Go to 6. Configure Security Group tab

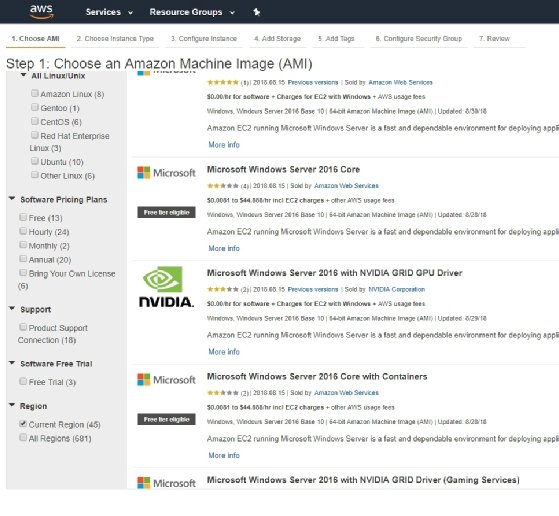point(419,39)
